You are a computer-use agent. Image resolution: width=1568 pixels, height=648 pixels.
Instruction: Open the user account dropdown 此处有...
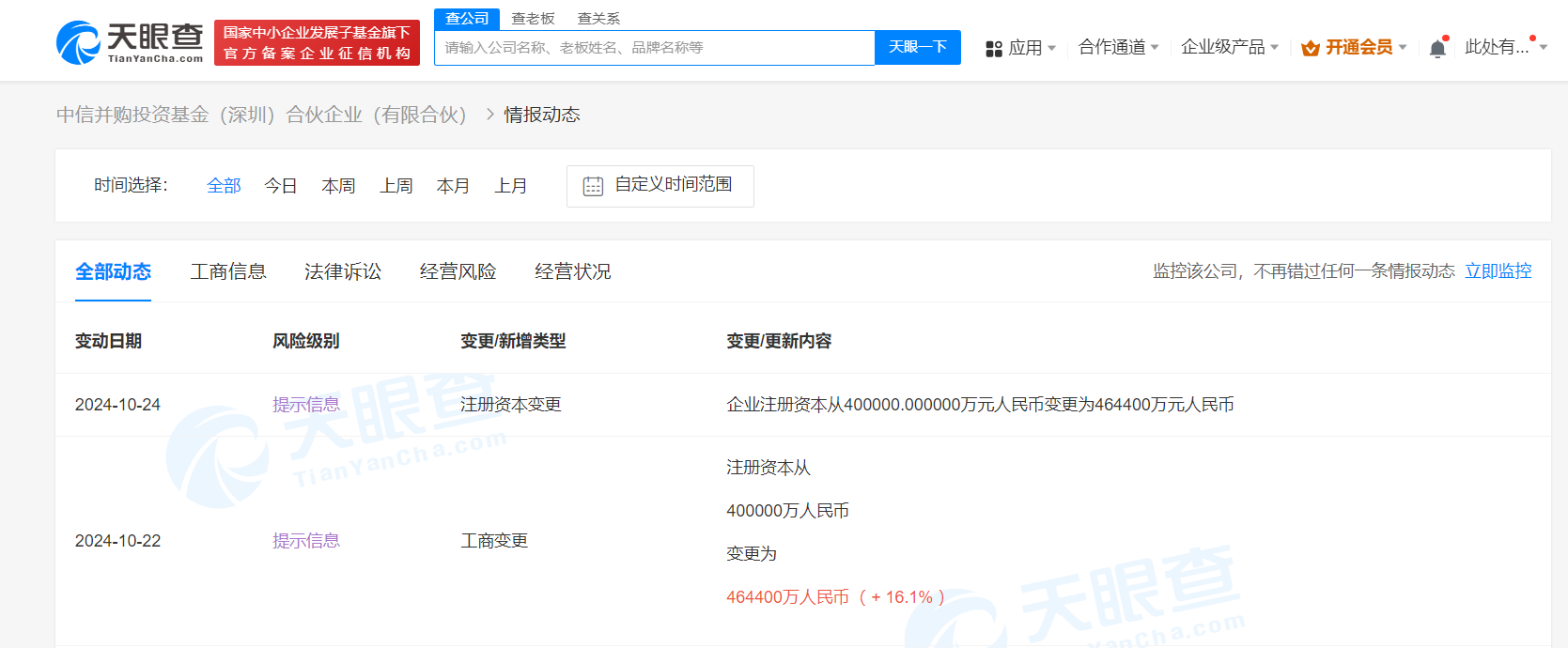pyautogui.click(x=1505, y=47)
